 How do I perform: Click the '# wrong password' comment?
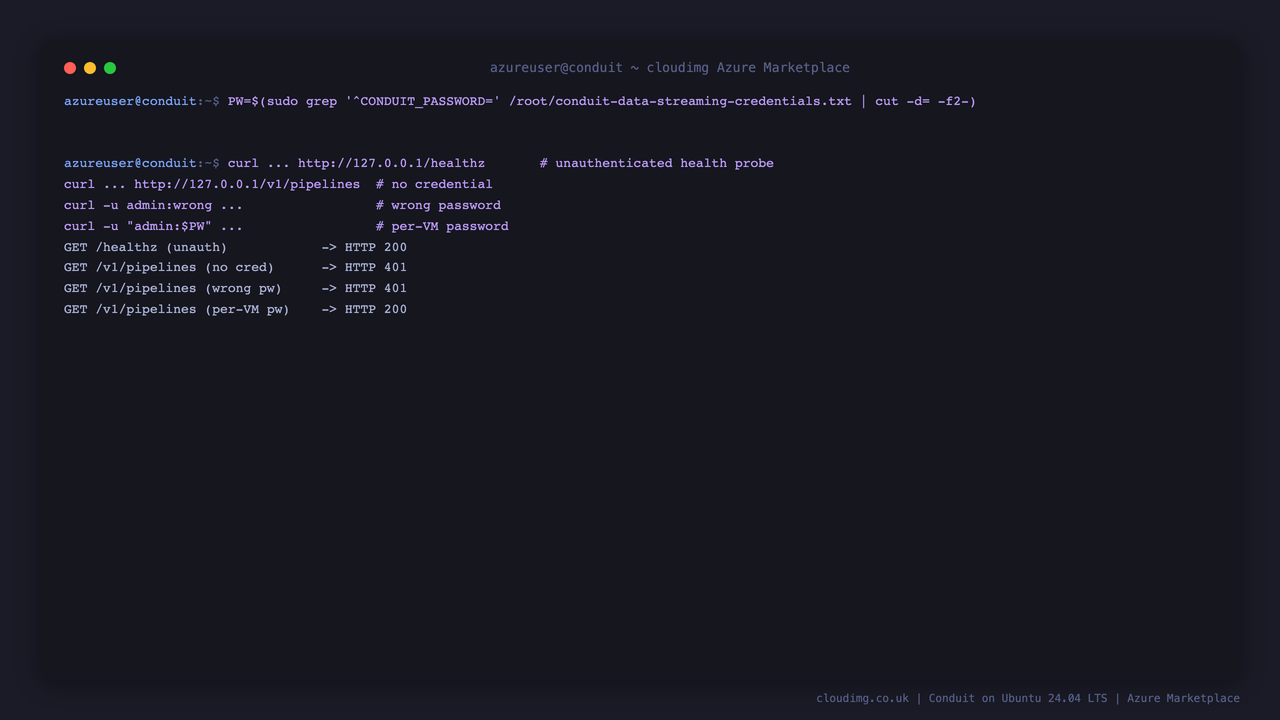click(438, 205)
